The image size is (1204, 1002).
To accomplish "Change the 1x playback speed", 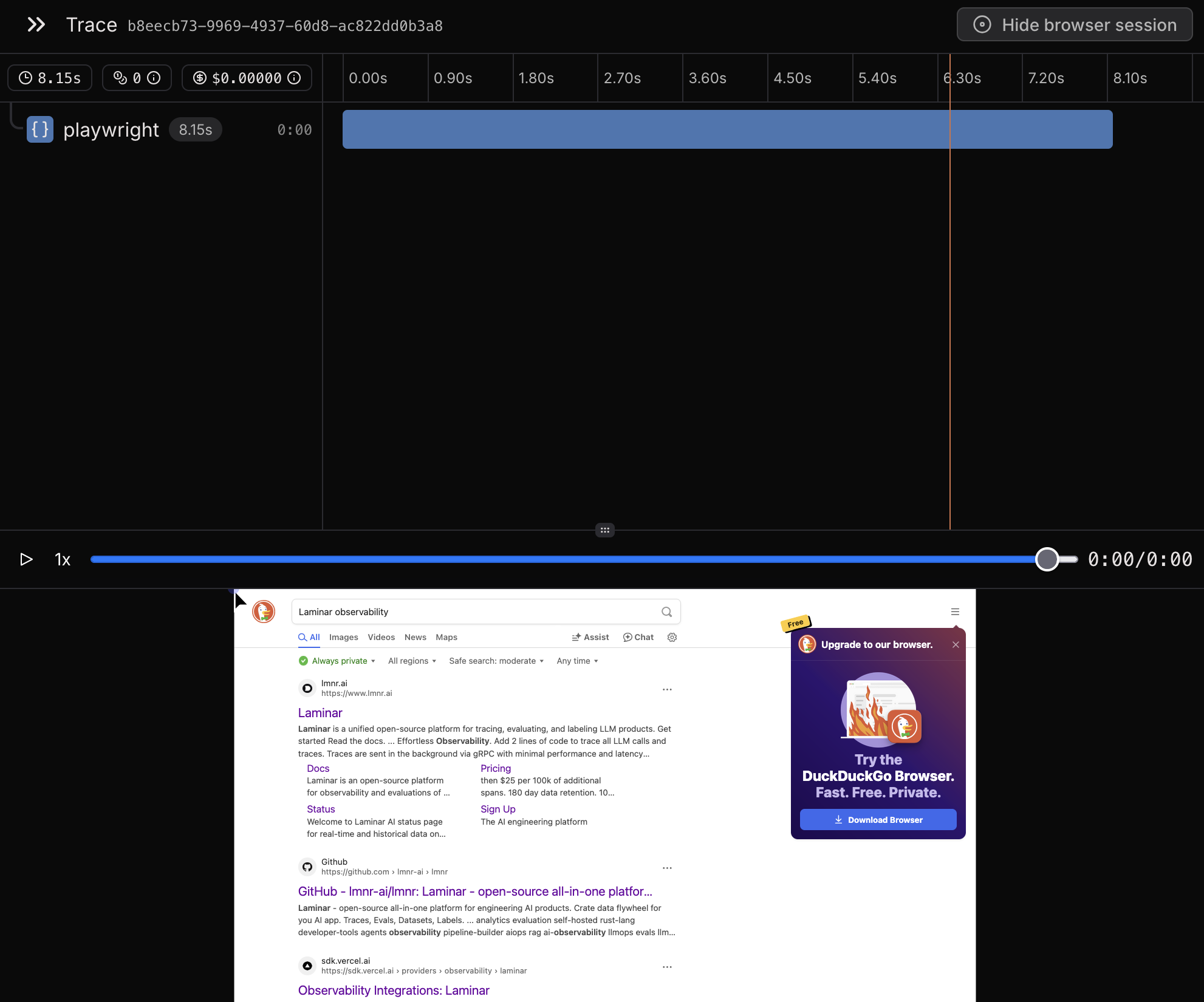I will [63, 559].
